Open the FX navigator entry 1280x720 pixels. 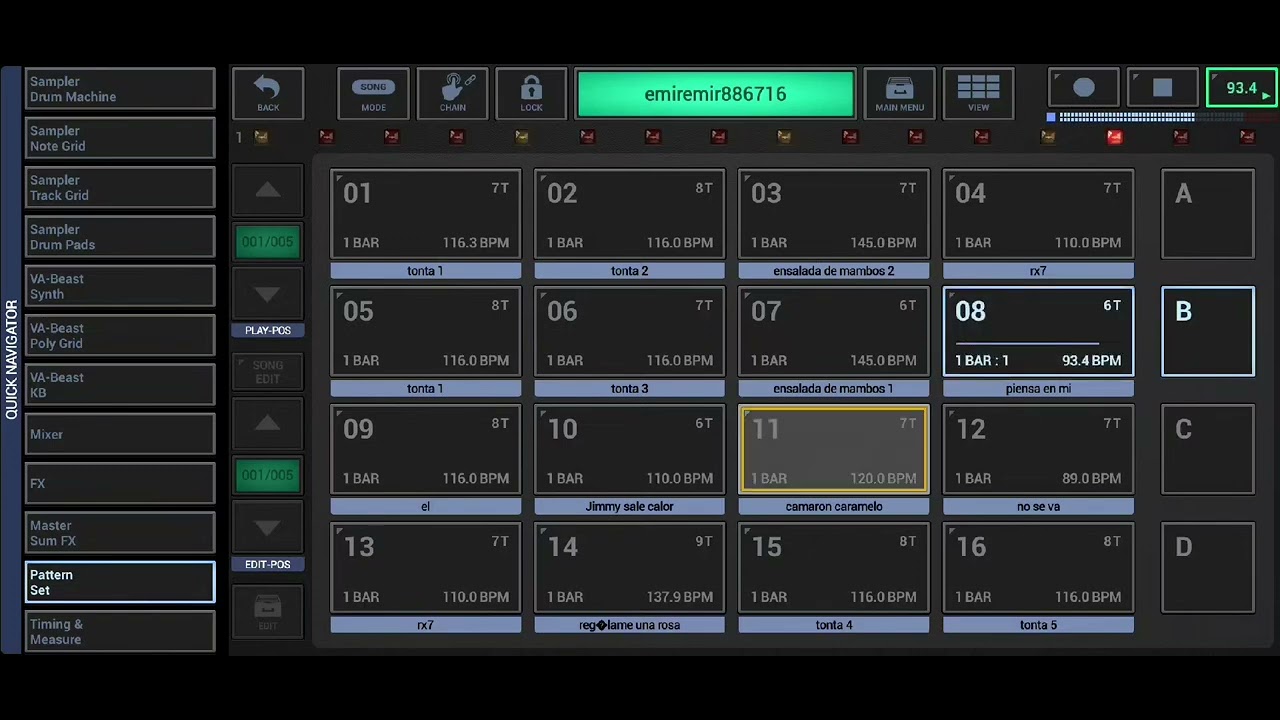[120, 483]
